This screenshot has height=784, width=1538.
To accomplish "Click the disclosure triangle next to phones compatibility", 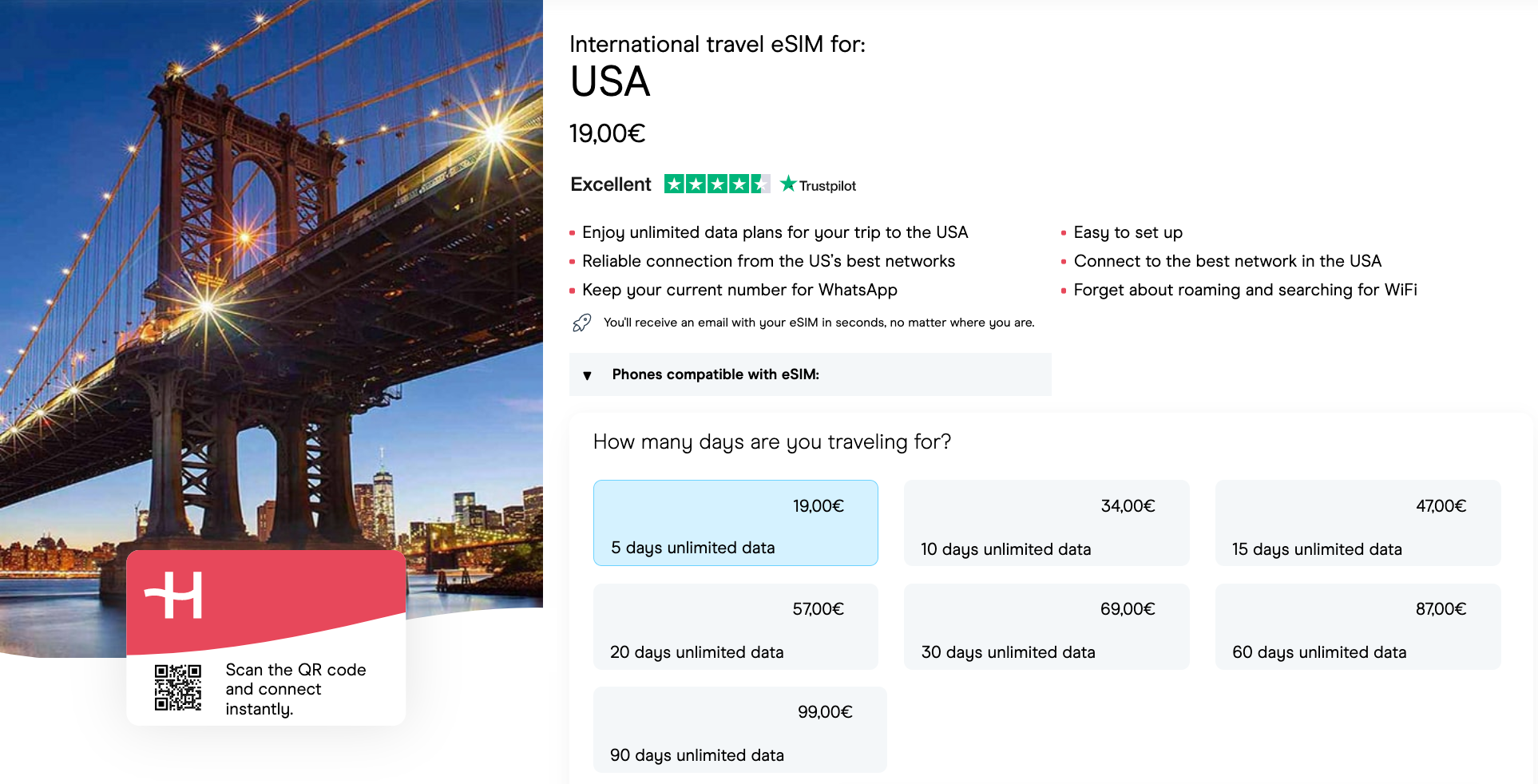I will click(588, 374).
